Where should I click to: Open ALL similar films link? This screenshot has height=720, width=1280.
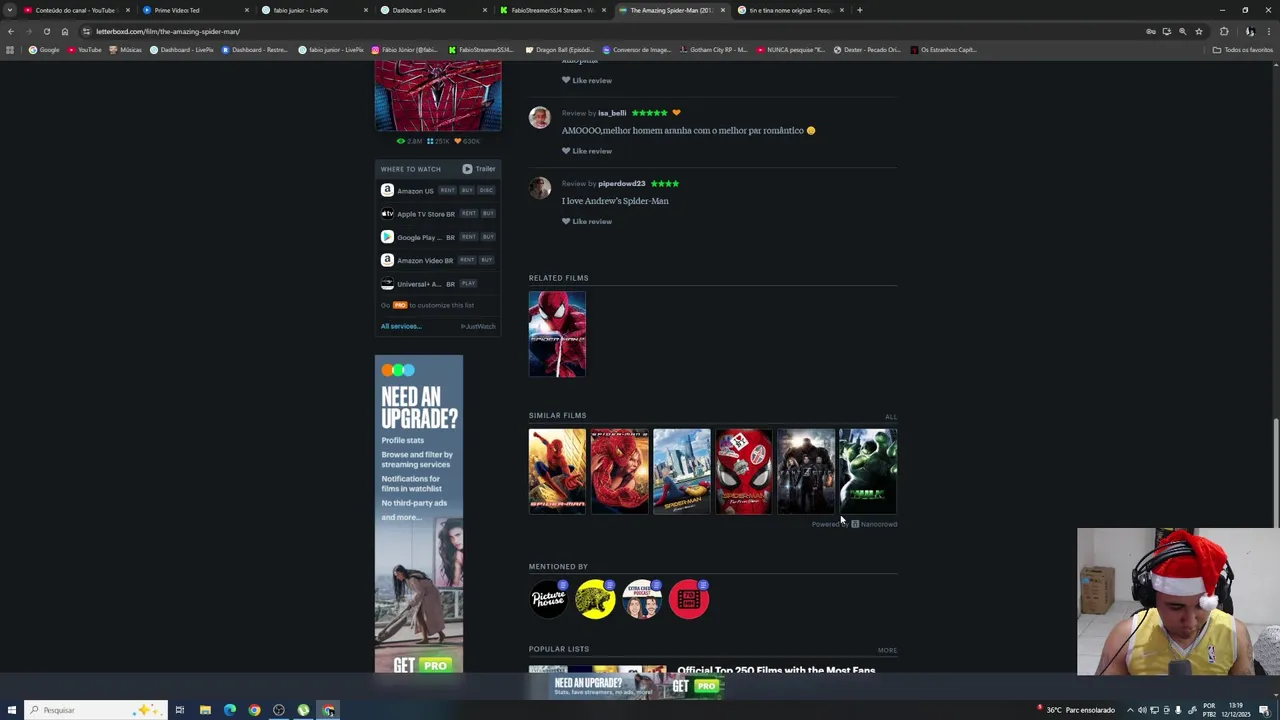pyautogui.click(x=891, y=417)
